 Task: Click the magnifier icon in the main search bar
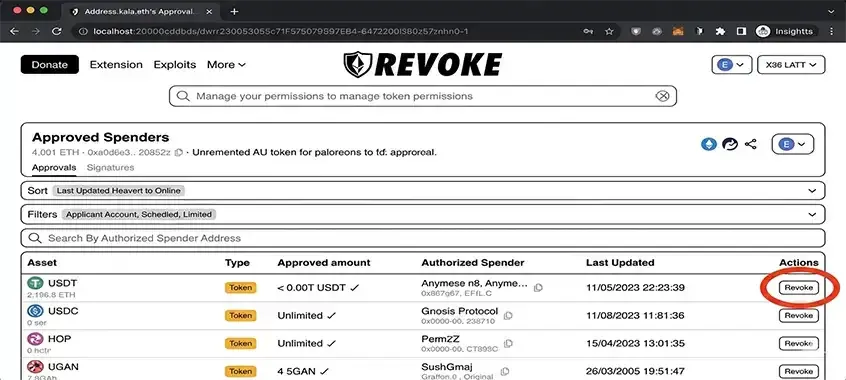click(x=183, y=96)
